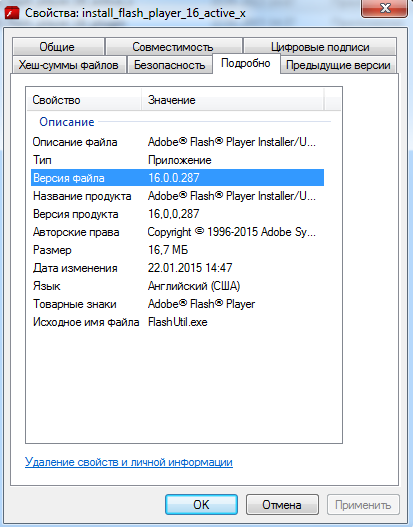This screenshot has width=413, height=527.
Task: Confirm with the OK button
Action: coord(201,504)
